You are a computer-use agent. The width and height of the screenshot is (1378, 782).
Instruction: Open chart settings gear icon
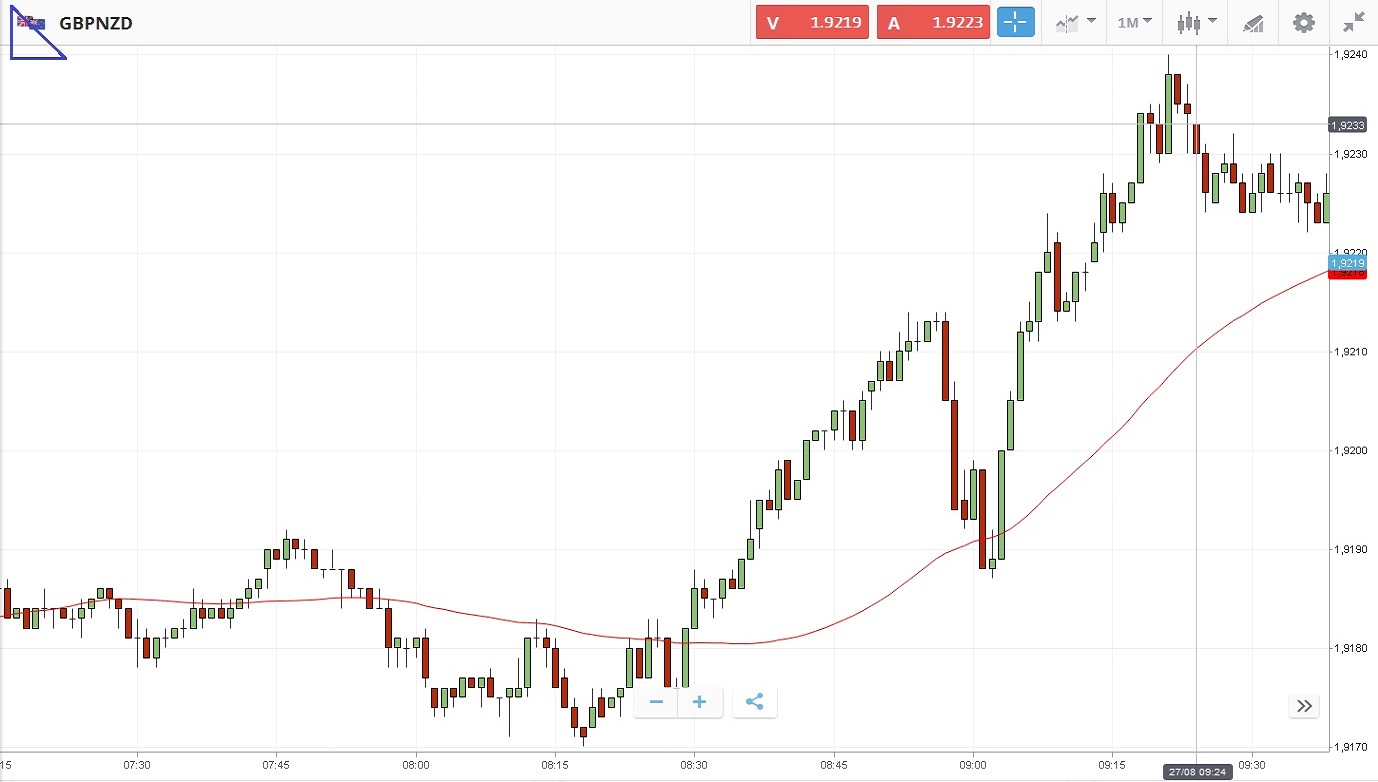(x=1304, y=22)
